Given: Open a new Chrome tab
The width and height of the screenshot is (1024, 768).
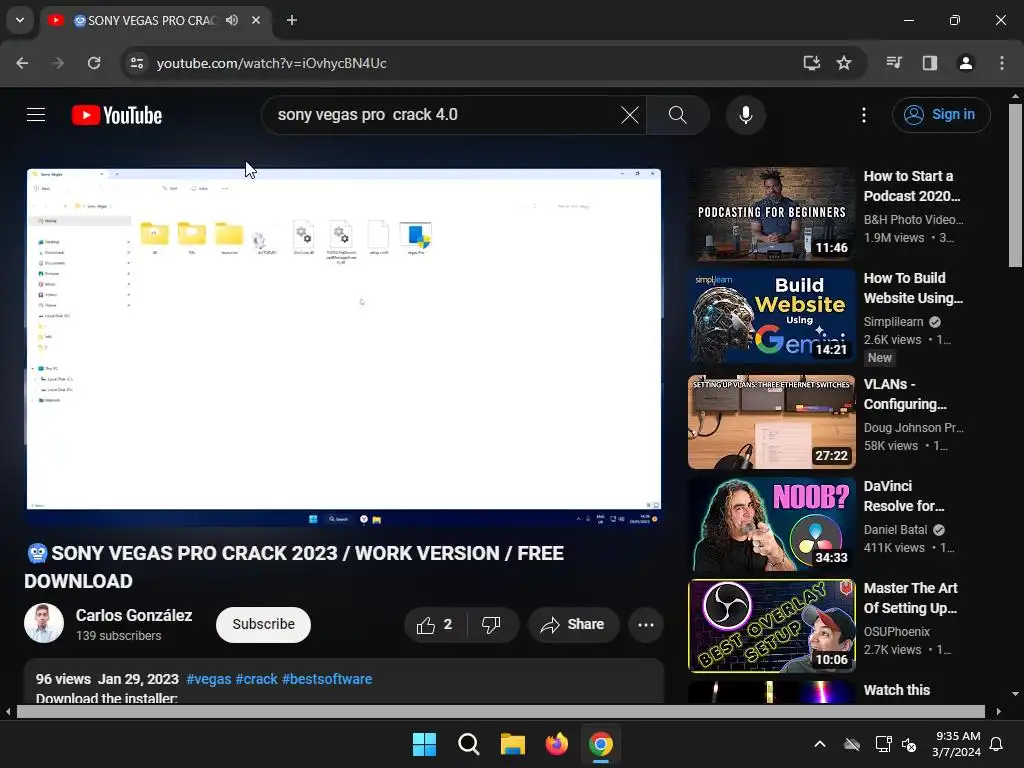Looking at the screenshot, I should click(x=292, y=20).
